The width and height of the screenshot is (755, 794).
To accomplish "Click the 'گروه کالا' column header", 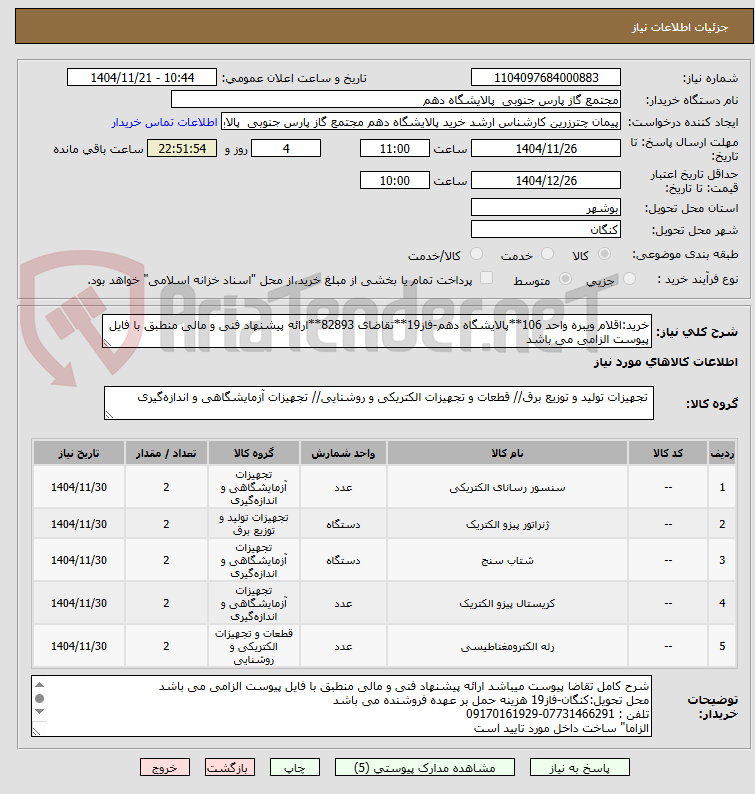I will 254,453.
